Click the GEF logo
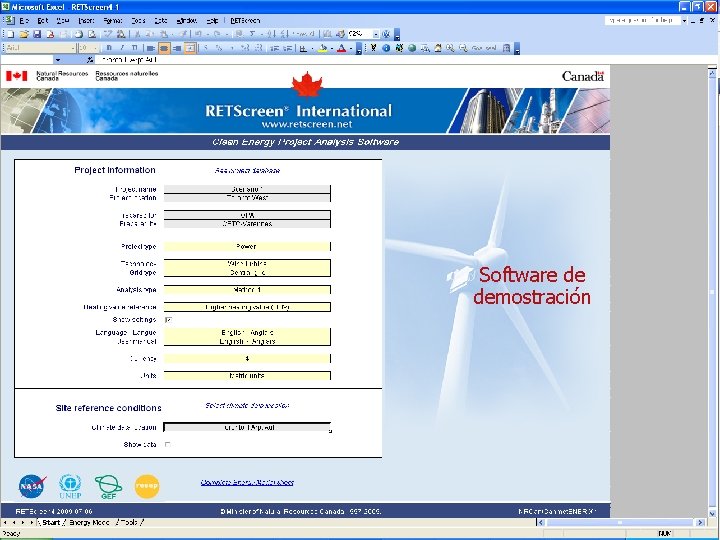The width and height of the screenshot is (720, 540). click(108, 487)
